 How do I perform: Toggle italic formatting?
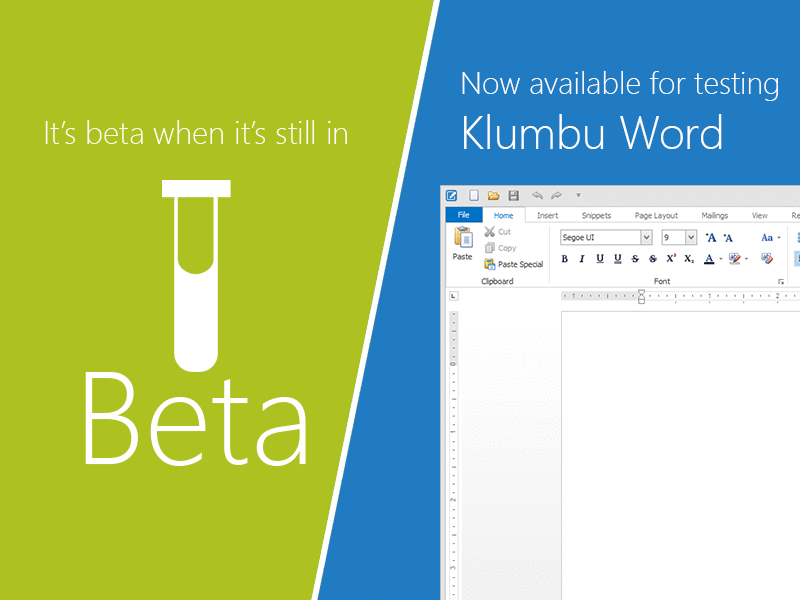pos(582,259)
